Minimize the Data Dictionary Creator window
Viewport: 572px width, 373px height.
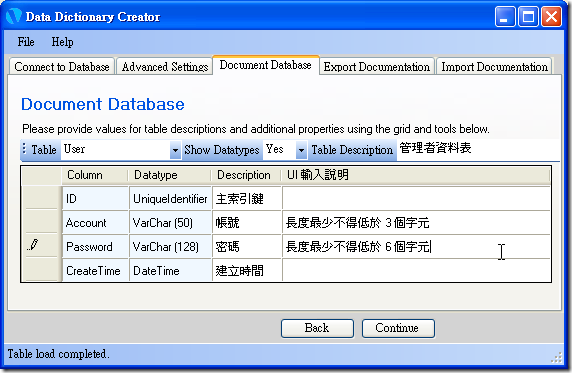(x=505, y=17)
